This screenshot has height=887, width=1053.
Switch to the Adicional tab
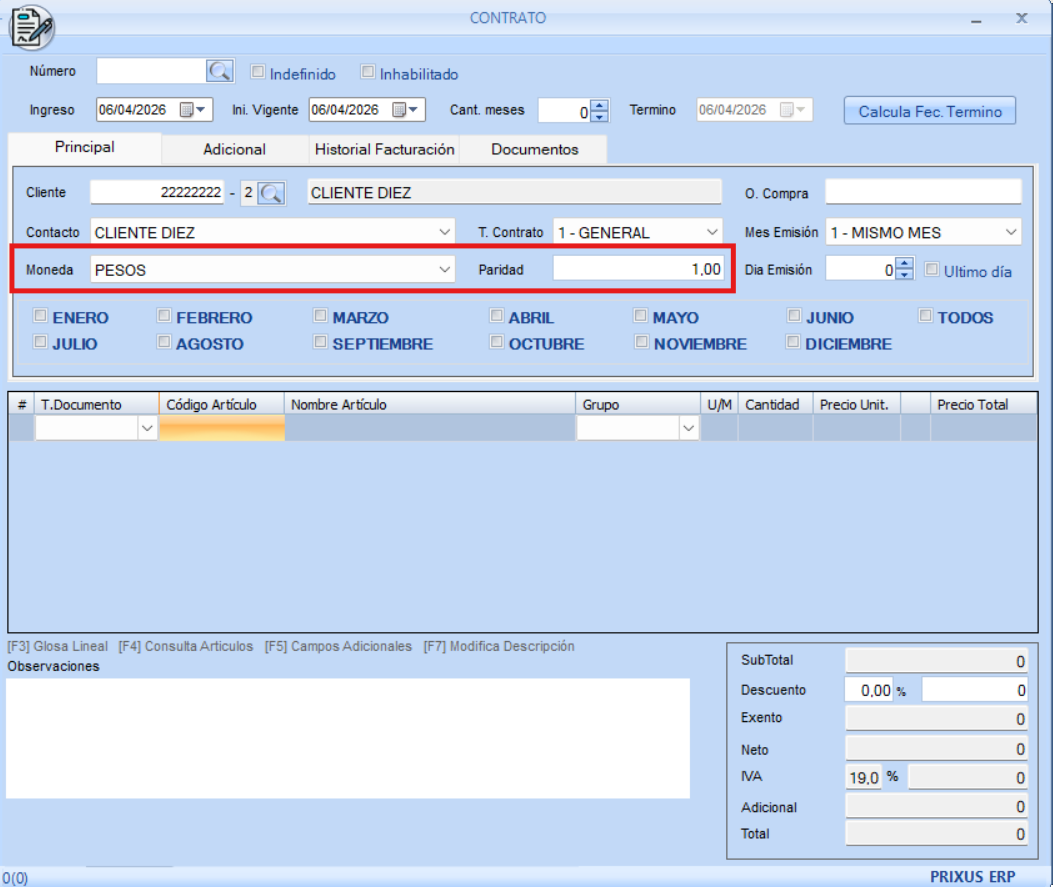pyautogui.click(x=234, y=149)
